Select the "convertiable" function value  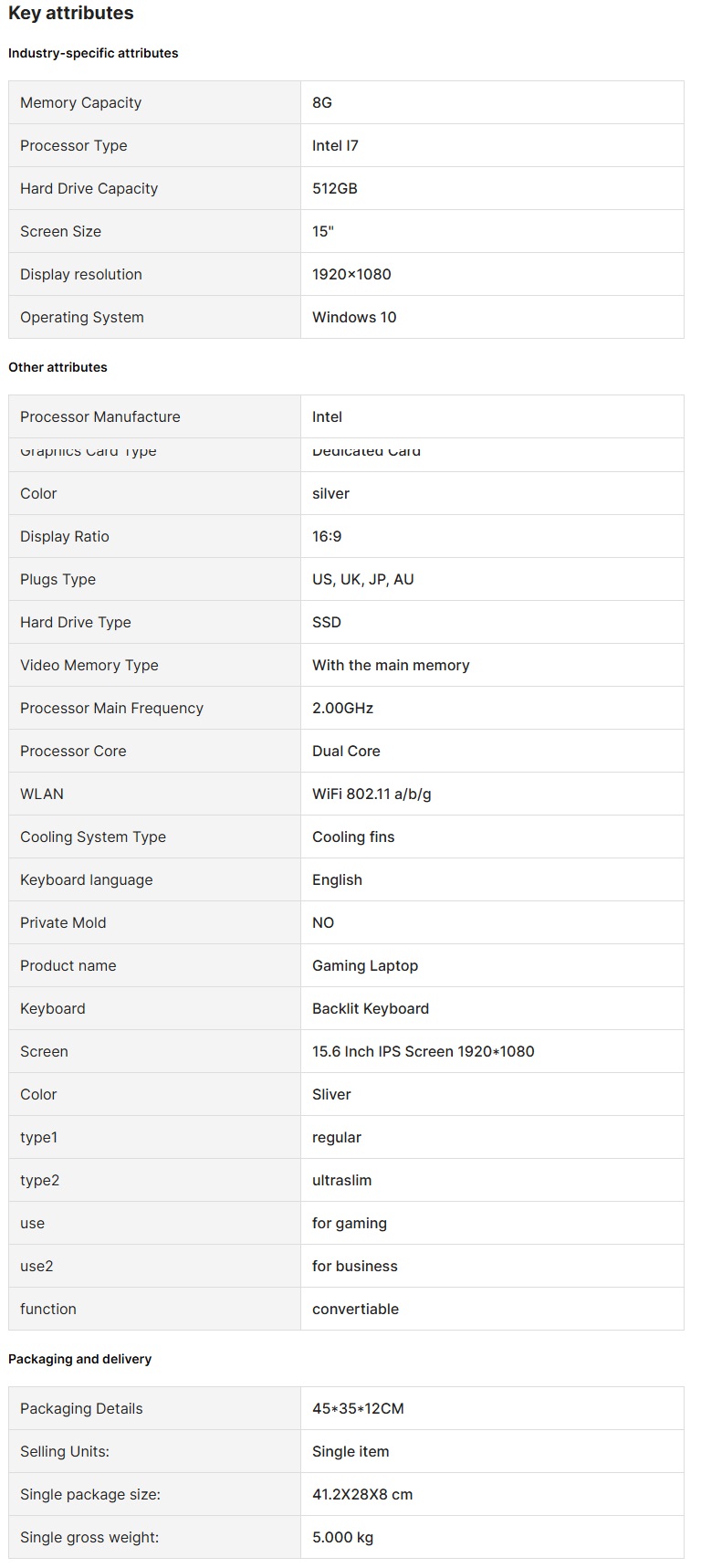point(355,1309)
